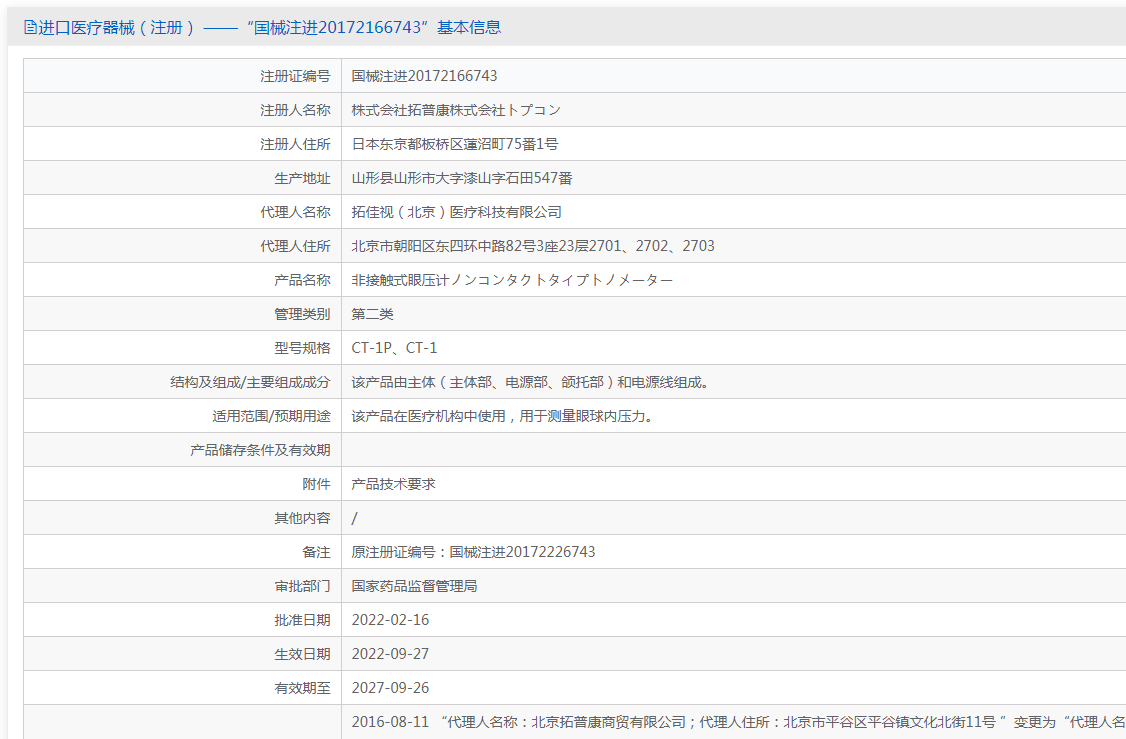Select model spec value CT-1P、CT-1

point(394,348)
